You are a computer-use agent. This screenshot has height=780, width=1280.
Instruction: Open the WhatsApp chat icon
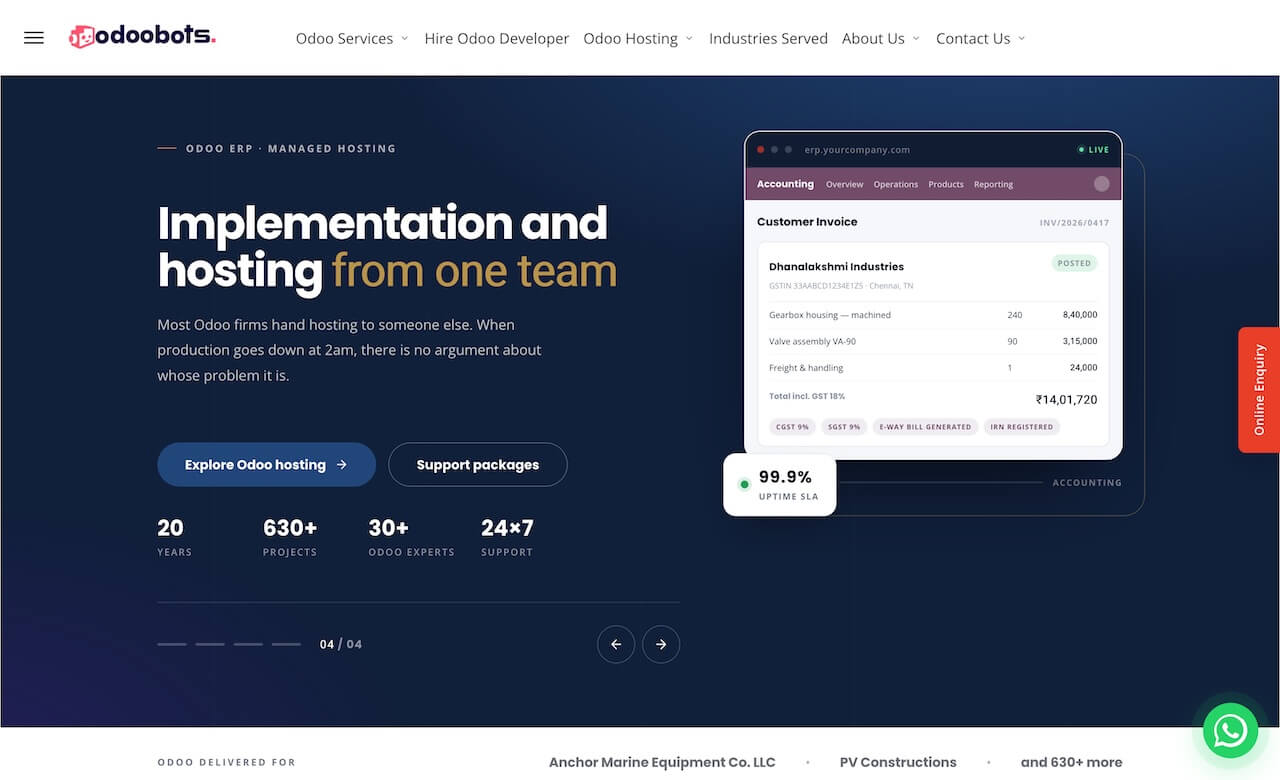click(x=1230, y=731)
